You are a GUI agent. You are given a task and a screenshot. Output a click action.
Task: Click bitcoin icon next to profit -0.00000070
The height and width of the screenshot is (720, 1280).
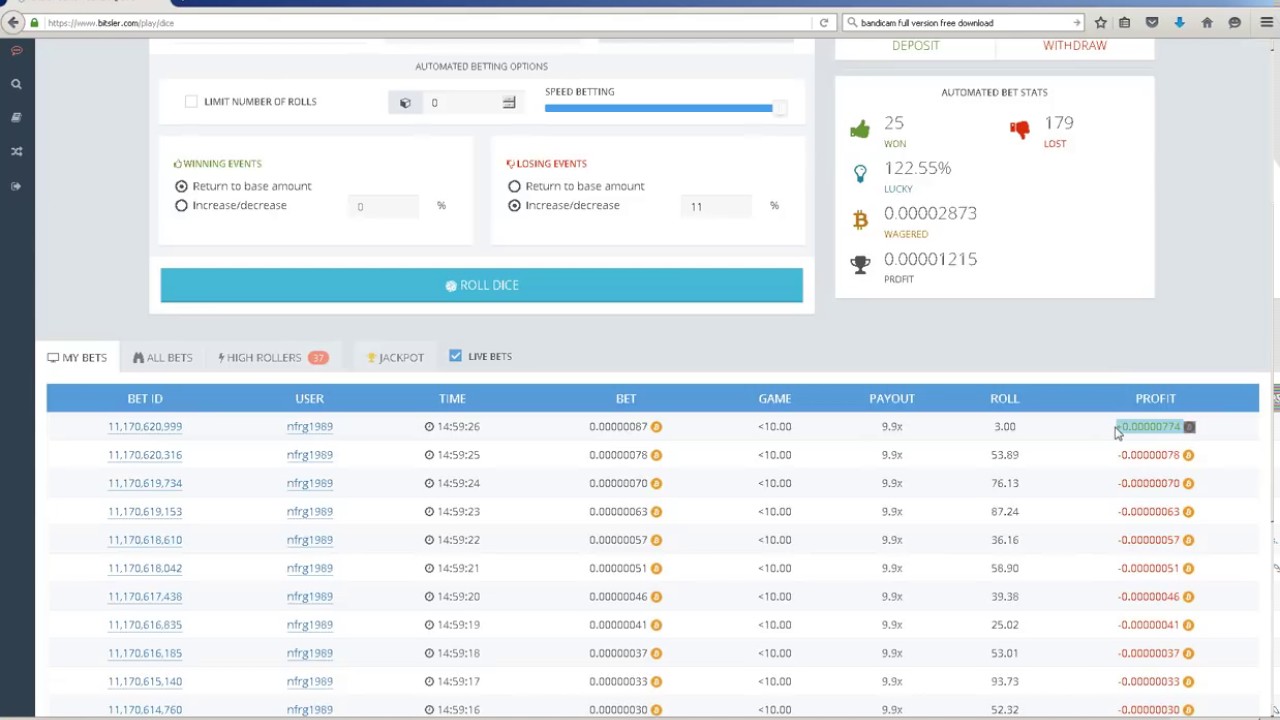click(x=1188, y=483)
